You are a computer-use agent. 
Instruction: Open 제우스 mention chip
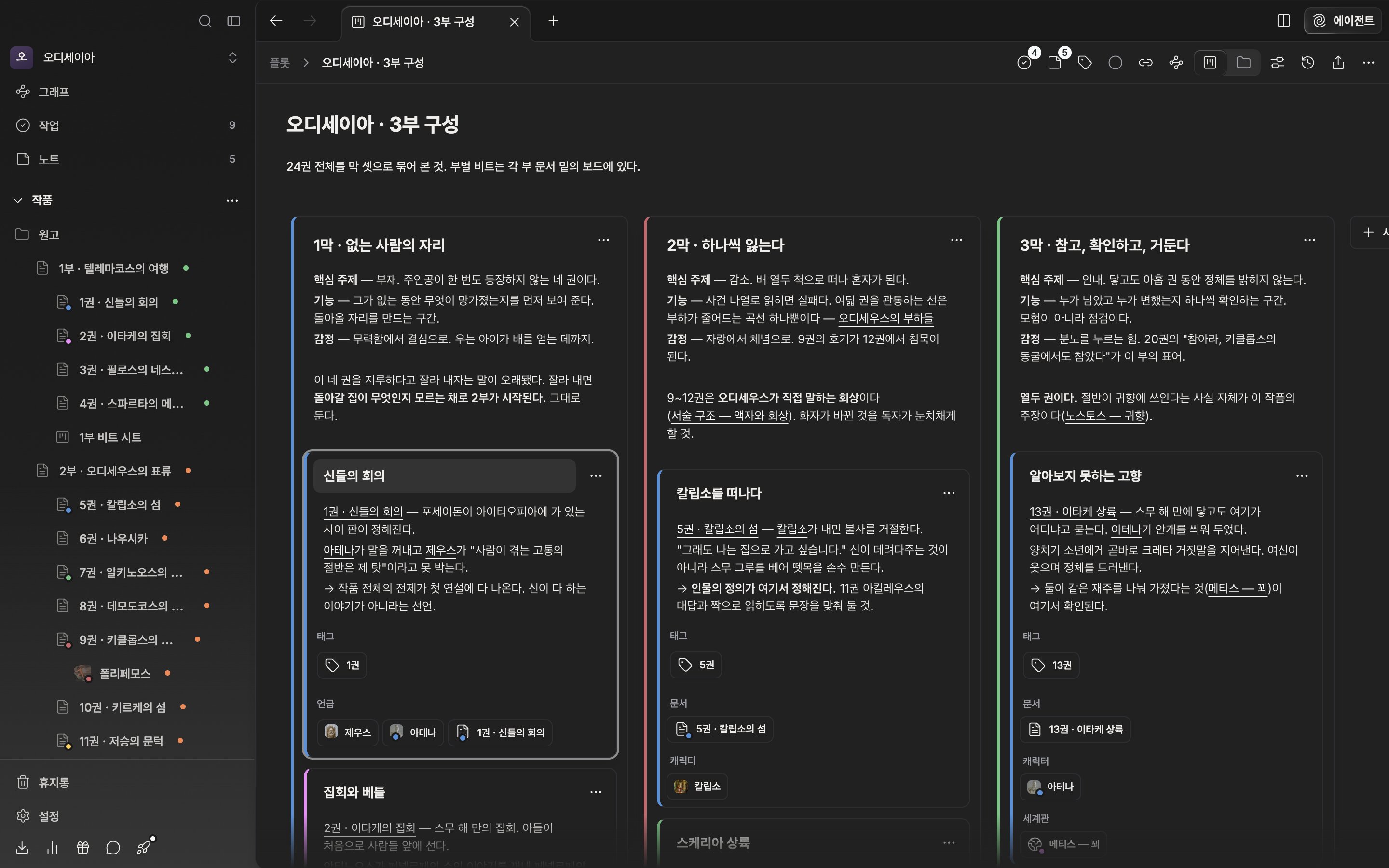348,732
